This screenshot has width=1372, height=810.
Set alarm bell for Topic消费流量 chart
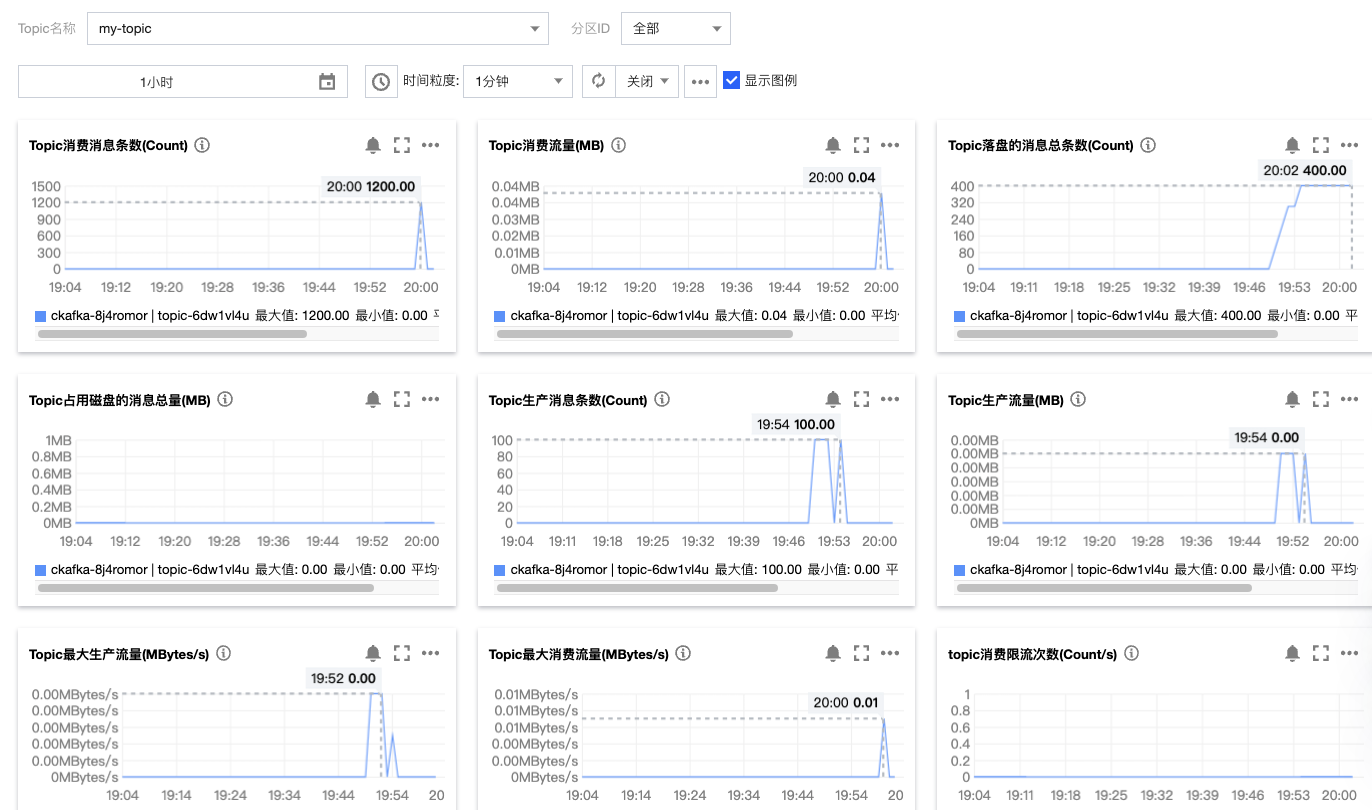[833, 145]
